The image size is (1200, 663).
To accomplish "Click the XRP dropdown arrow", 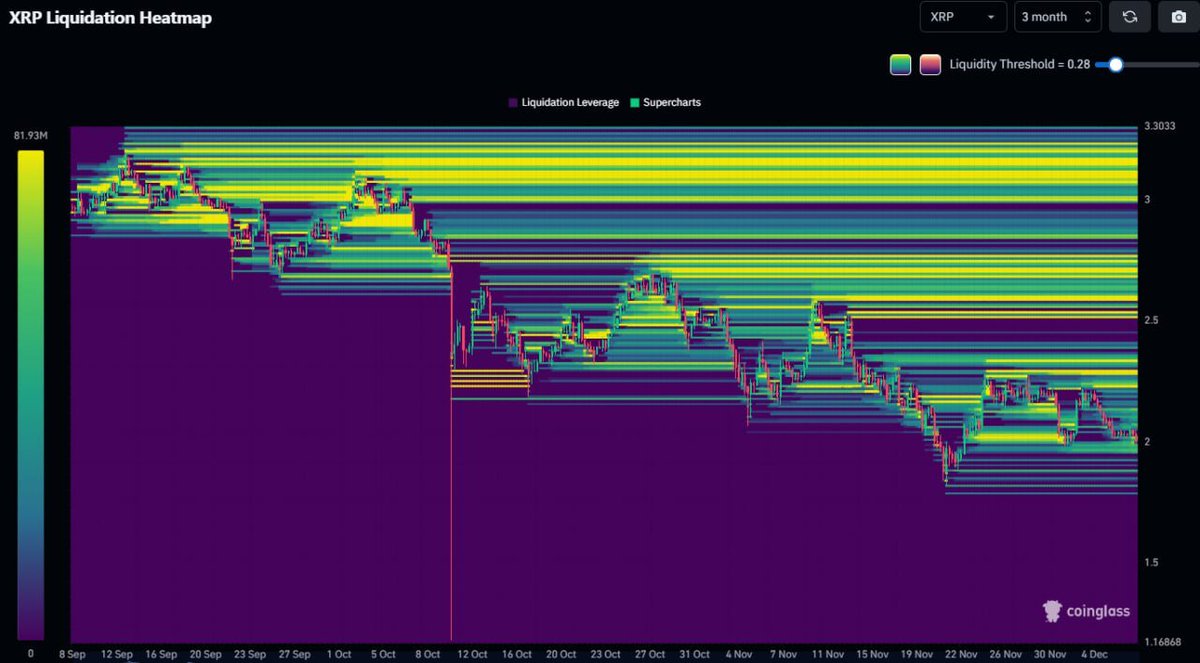I will click(x=994, y=17).
